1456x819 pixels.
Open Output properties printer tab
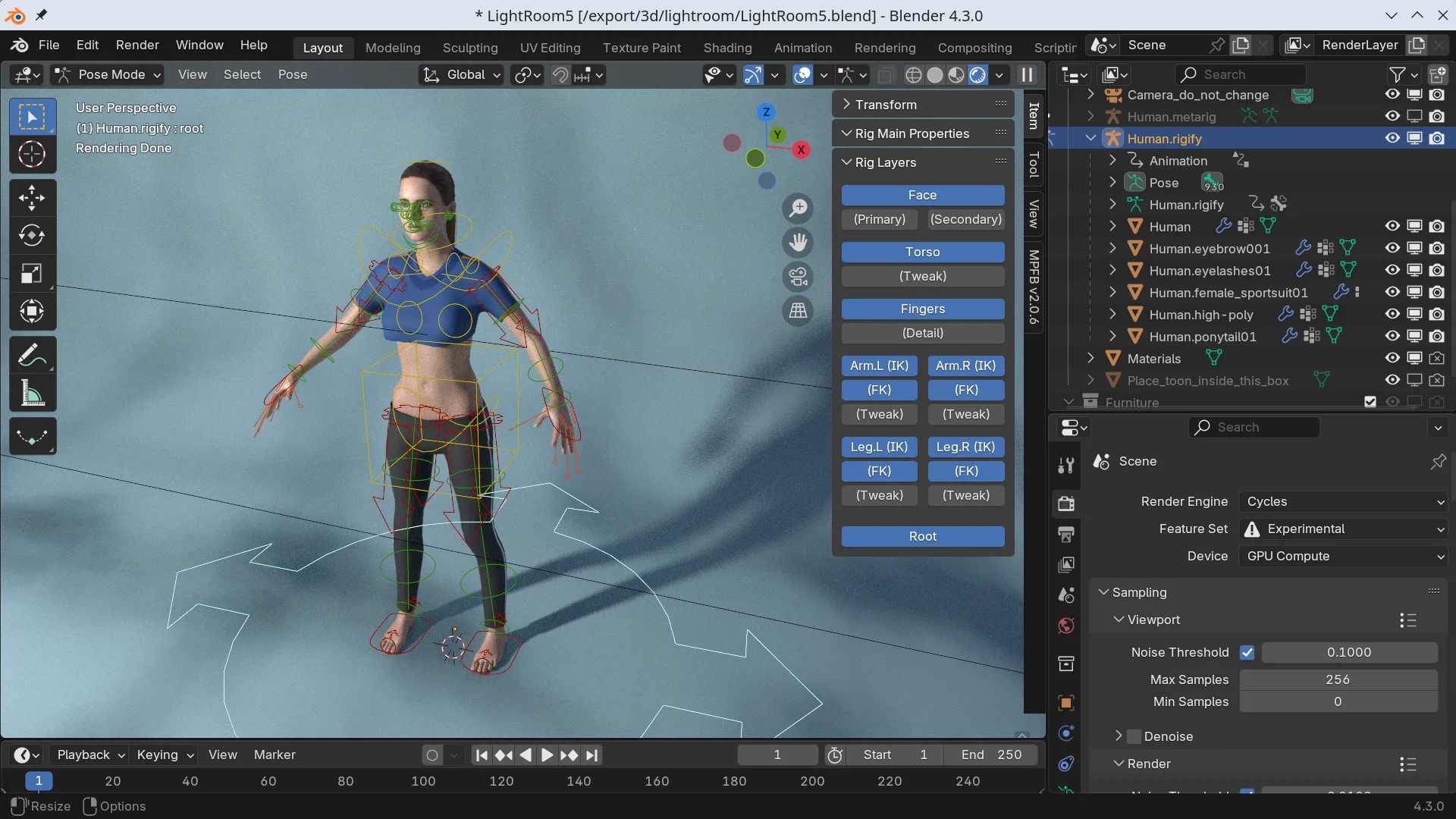point(1066,534)
